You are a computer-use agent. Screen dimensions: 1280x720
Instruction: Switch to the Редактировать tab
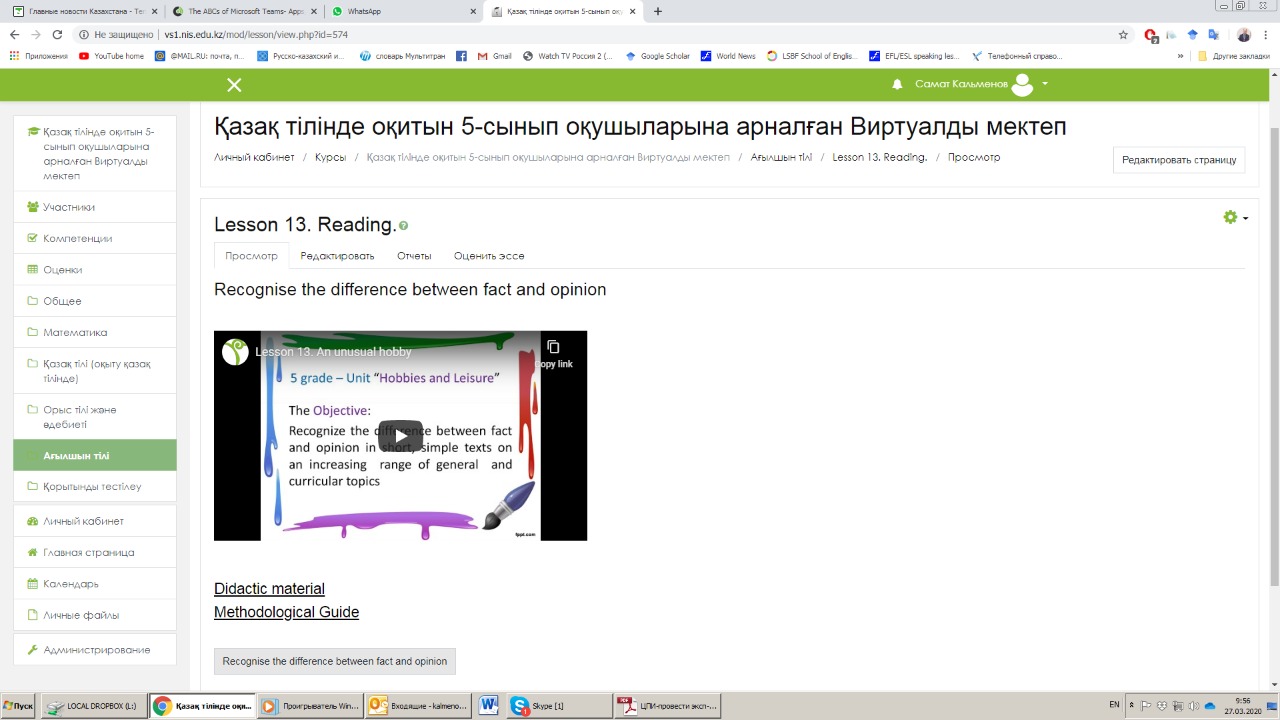pyautogui.click(x=337, y=256)
